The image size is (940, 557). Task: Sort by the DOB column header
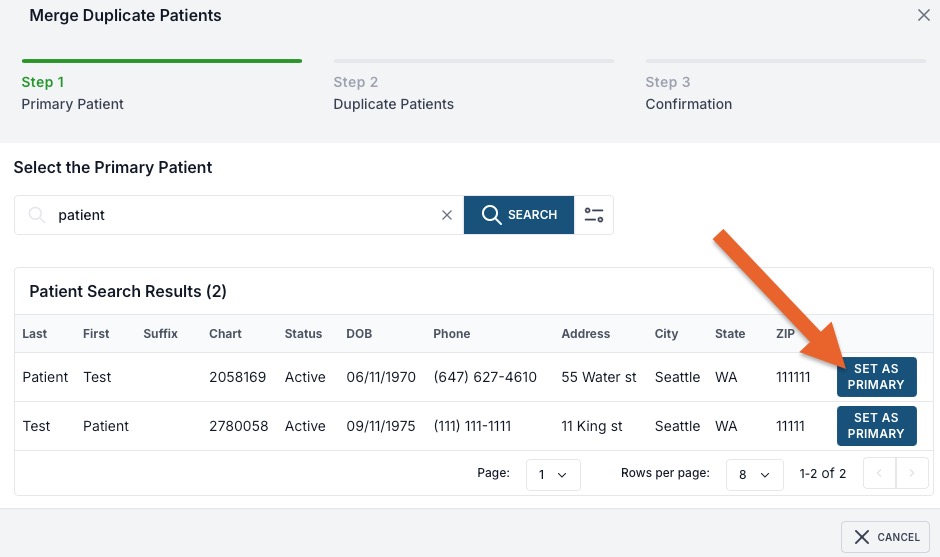[359, 333]
